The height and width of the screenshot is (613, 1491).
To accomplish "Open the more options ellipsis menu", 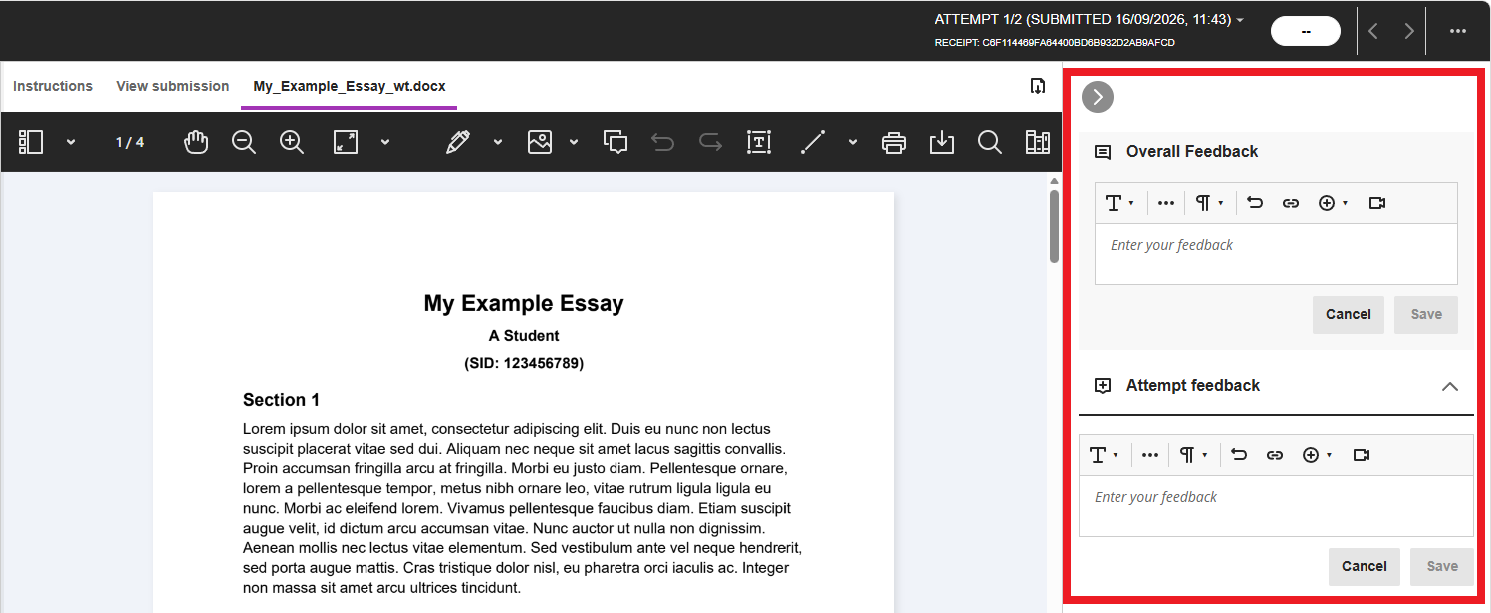I will 1458,31.
